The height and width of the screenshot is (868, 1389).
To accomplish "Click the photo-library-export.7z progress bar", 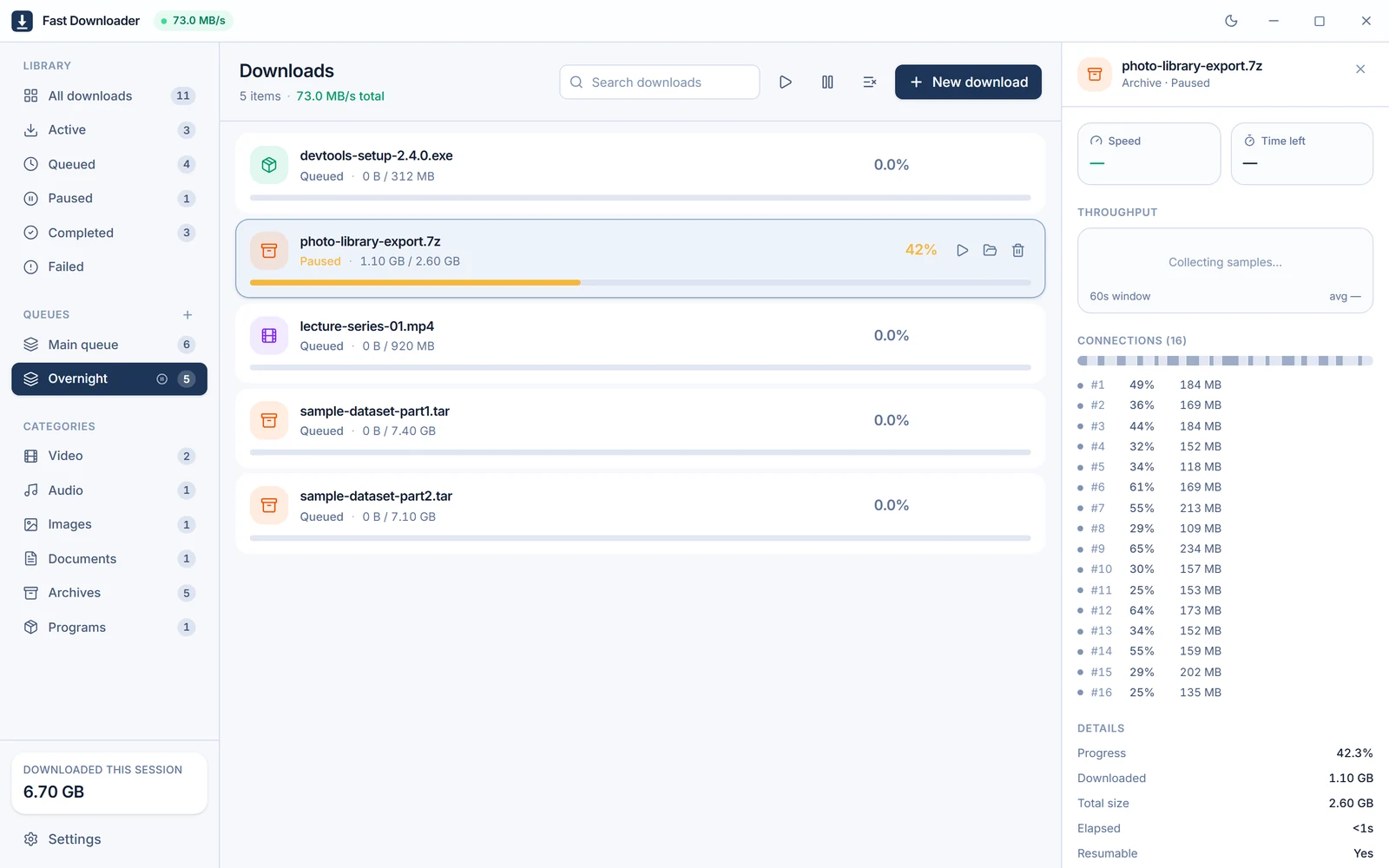I will point(640,282).
